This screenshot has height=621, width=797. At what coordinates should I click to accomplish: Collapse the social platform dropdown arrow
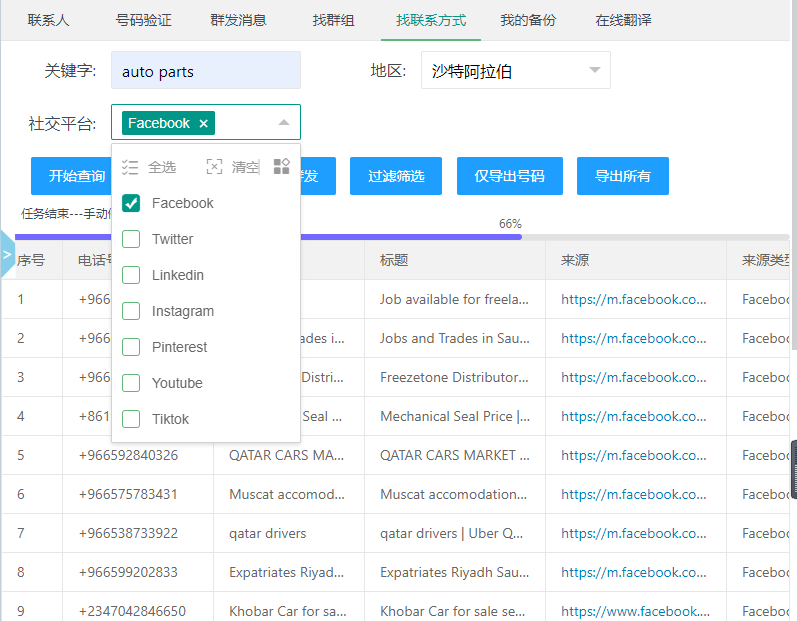[284, 122]
